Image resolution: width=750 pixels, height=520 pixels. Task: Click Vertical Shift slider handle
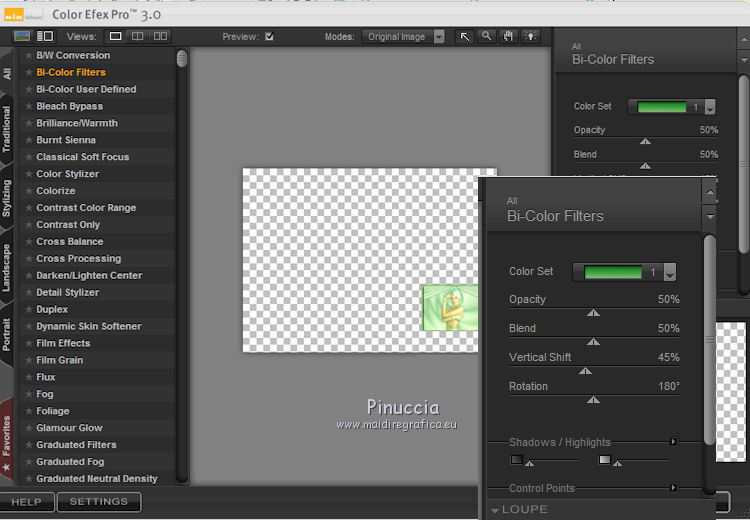tap(585, 371)
